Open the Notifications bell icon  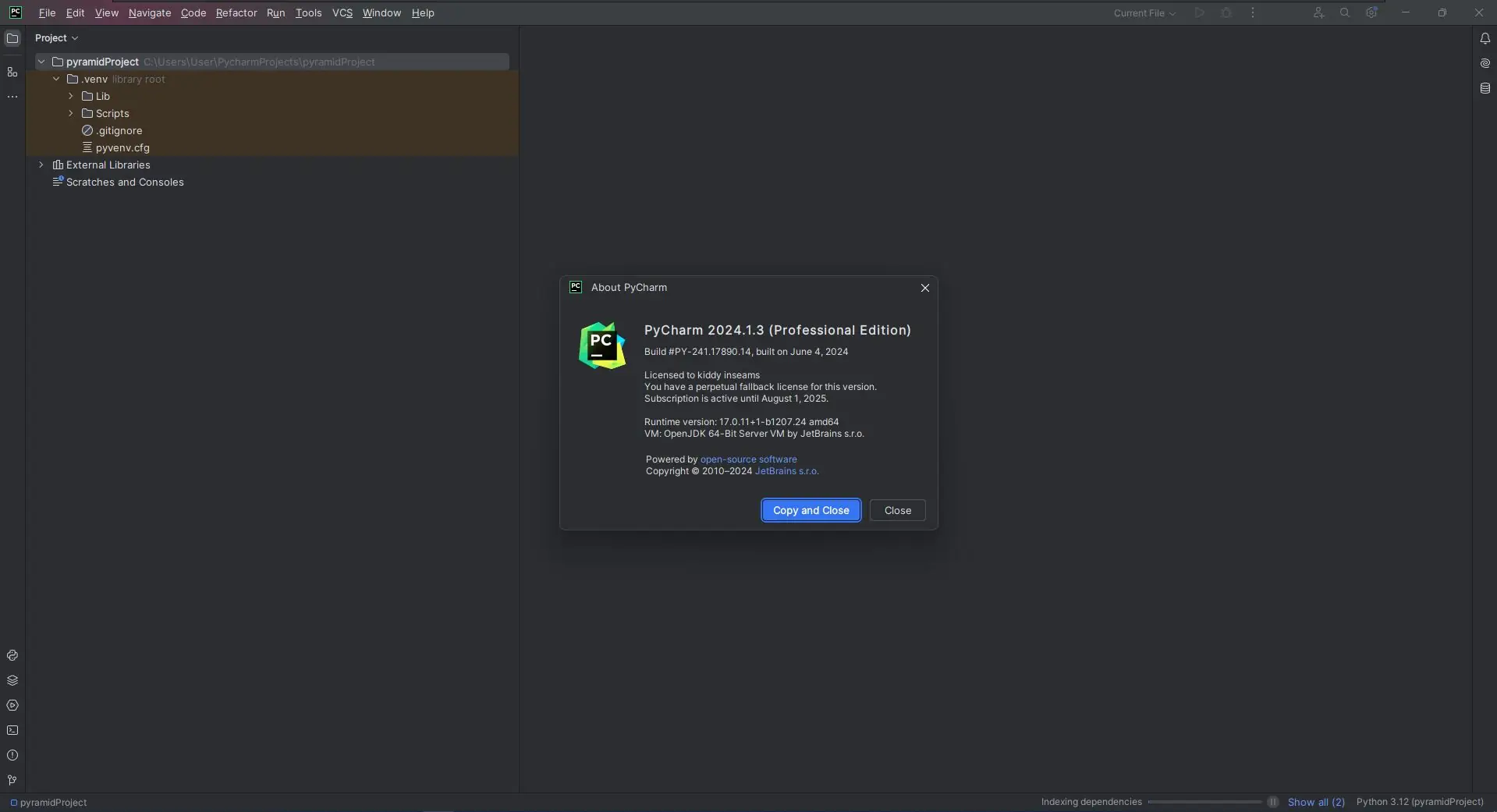(1485, 38)
